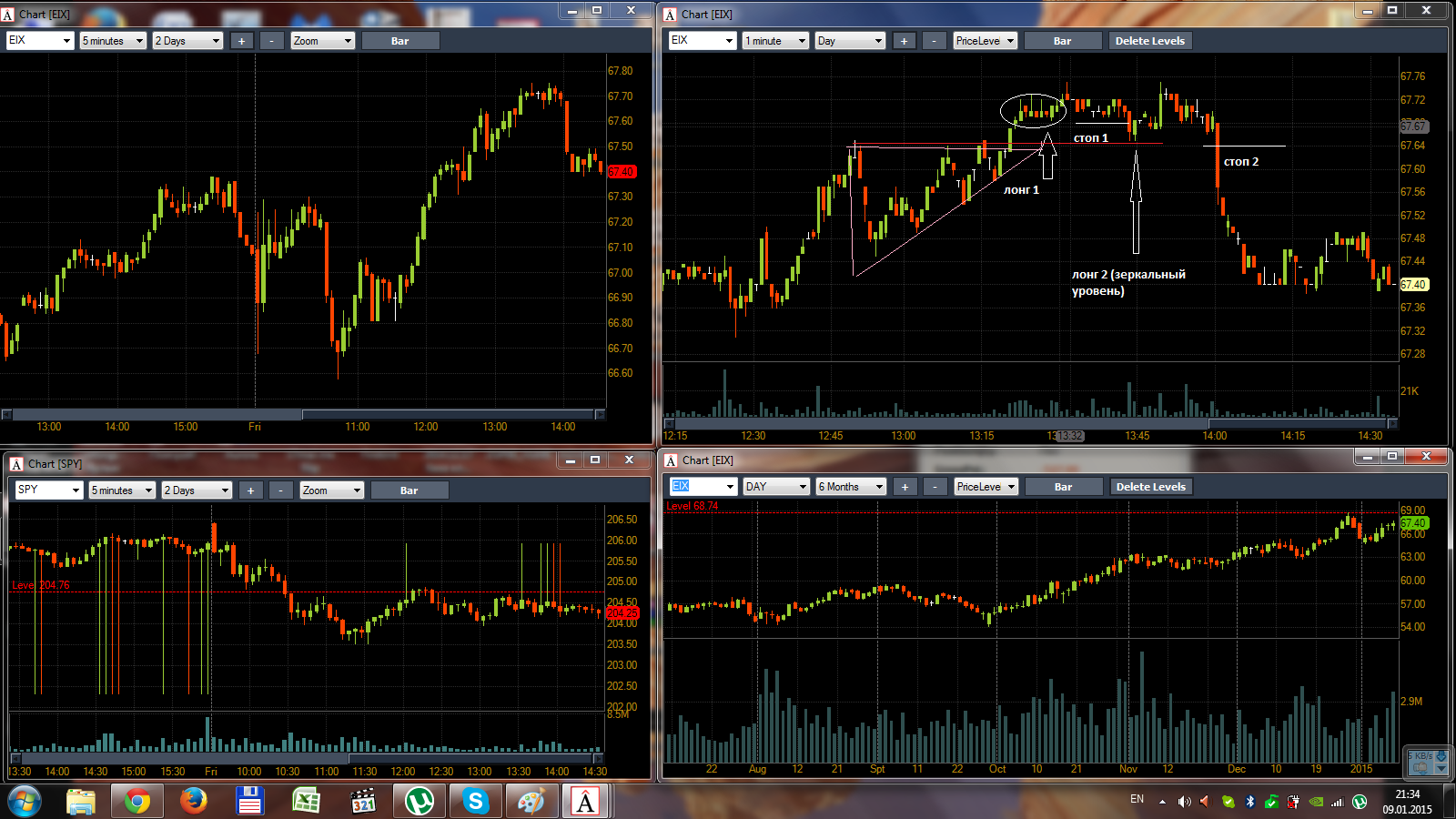This screenshot has width=1456, height=819.
Task: Switch to Paint in the taskbar
Action: (531, 802)
